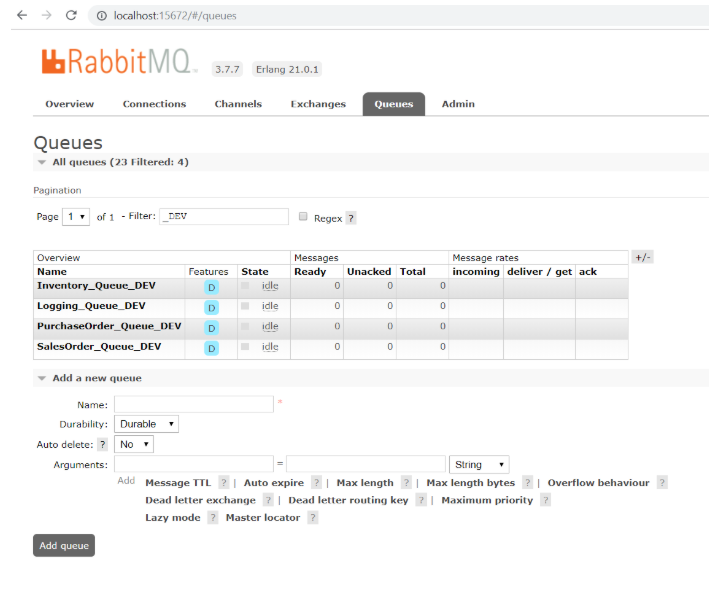The image size is (709, 606).
Task: Focus the new queue Name field
Action: pos(194,404)
